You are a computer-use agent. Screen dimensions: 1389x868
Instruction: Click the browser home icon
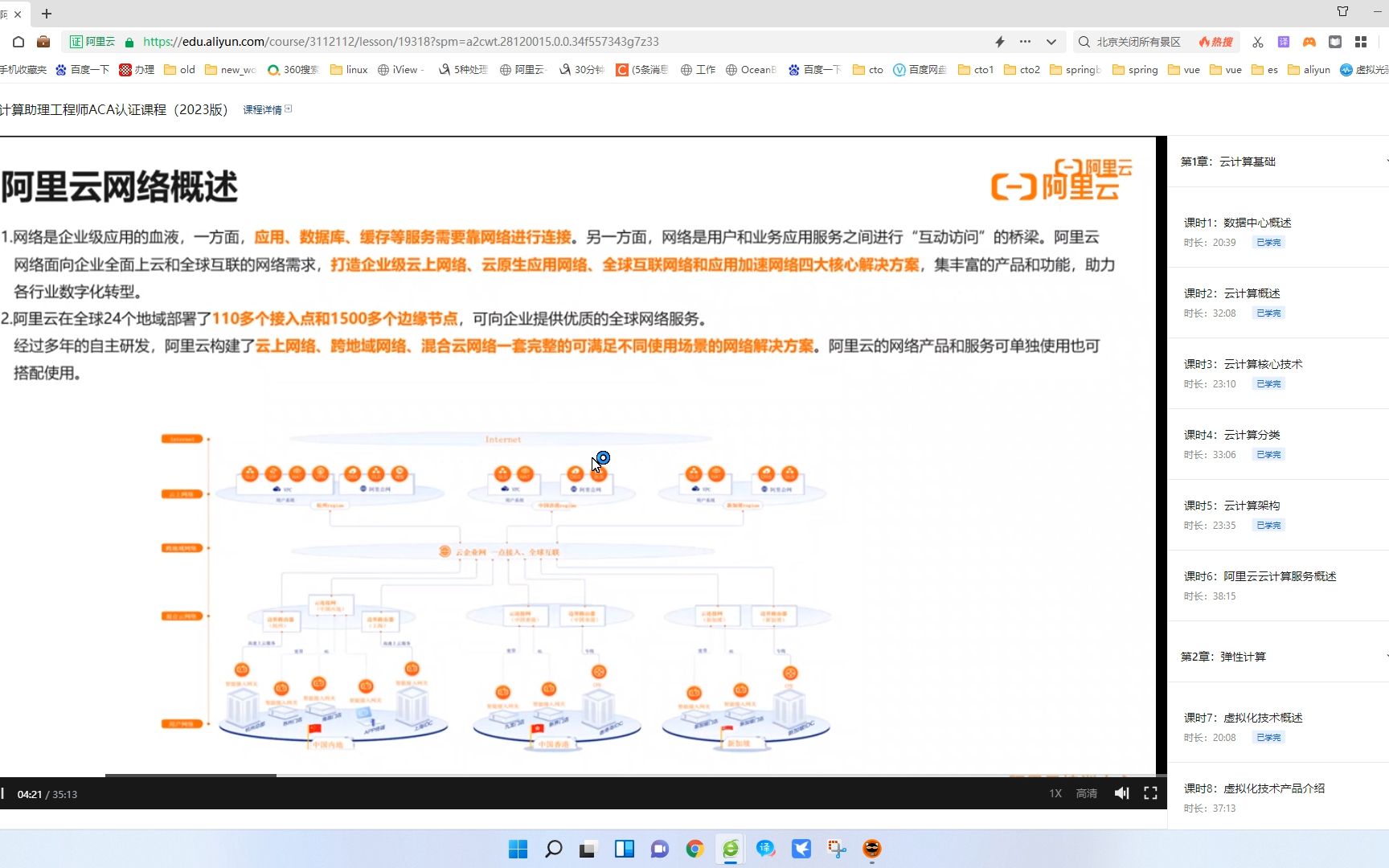click(x=18, y=42)
